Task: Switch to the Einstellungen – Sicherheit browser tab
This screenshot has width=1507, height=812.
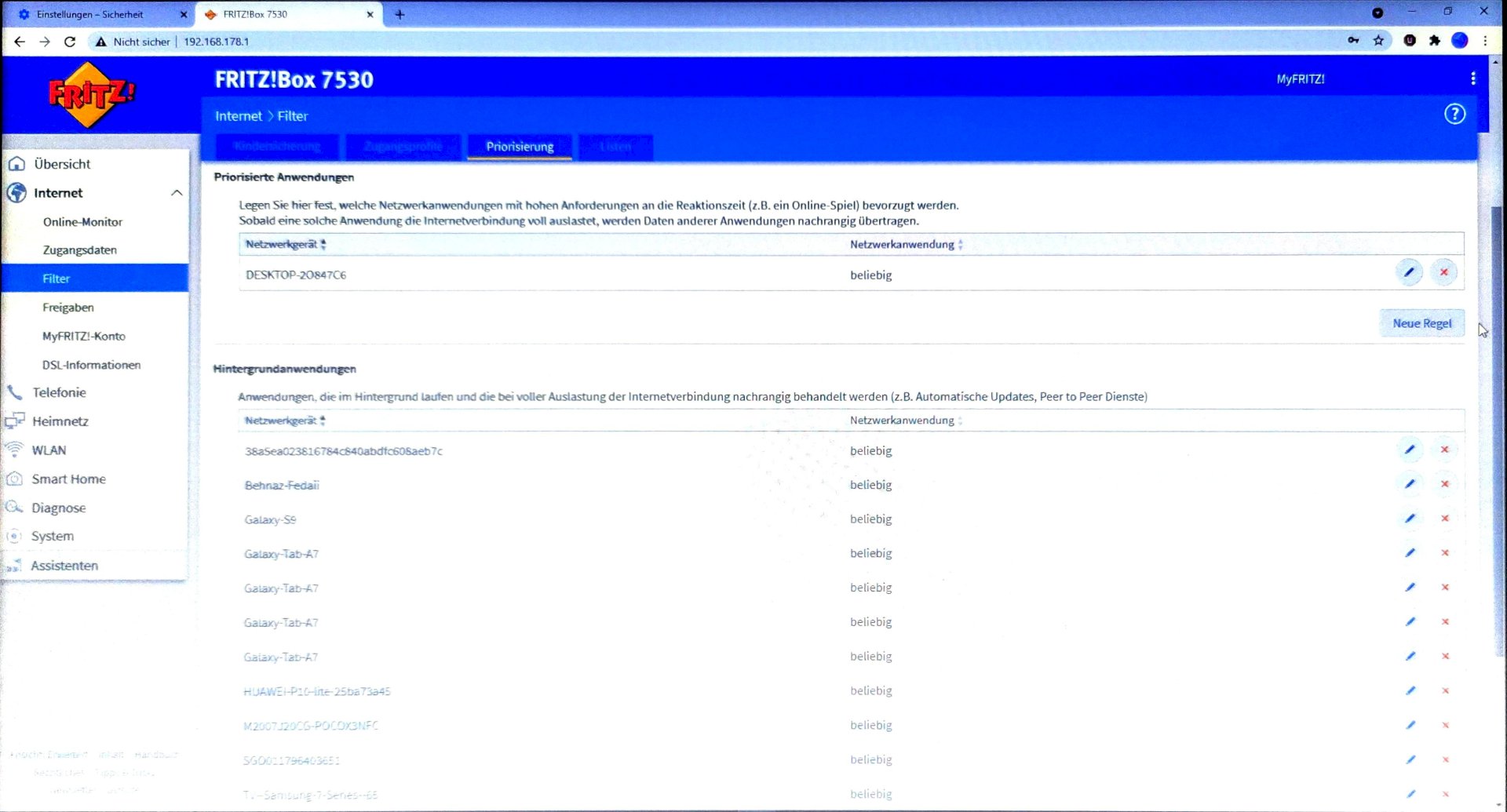Action: [x=90, y=14]
